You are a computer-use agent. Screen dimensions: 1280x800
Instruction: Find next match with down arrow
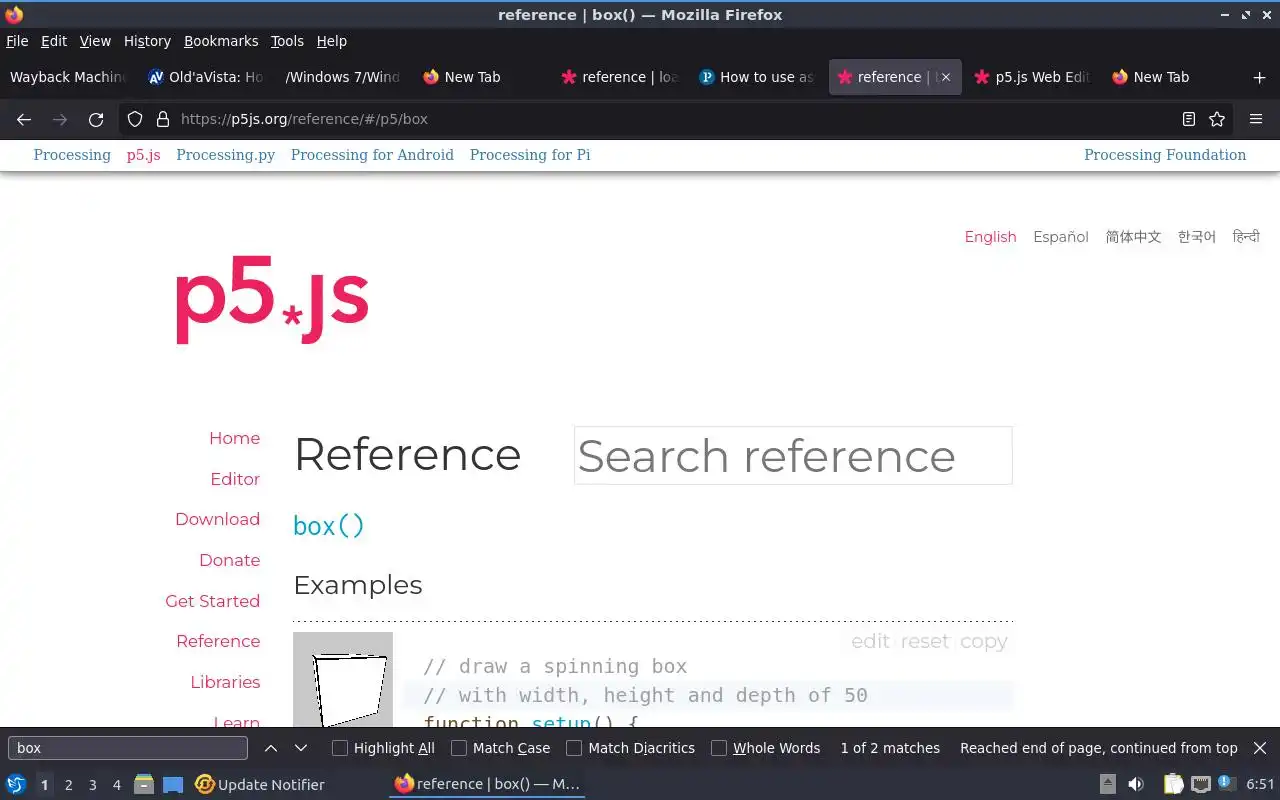tap(300, 748)
